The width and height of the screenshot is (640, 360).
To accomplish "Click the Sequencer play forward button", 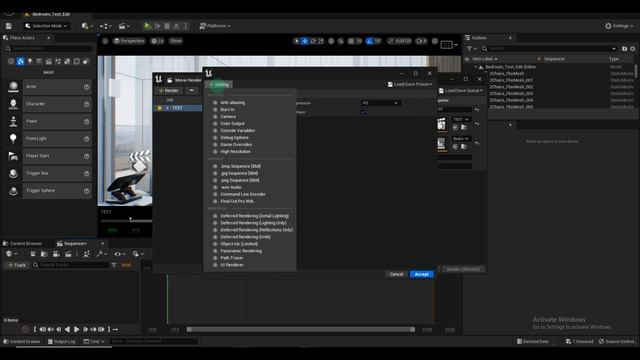I will pos(76,329).
